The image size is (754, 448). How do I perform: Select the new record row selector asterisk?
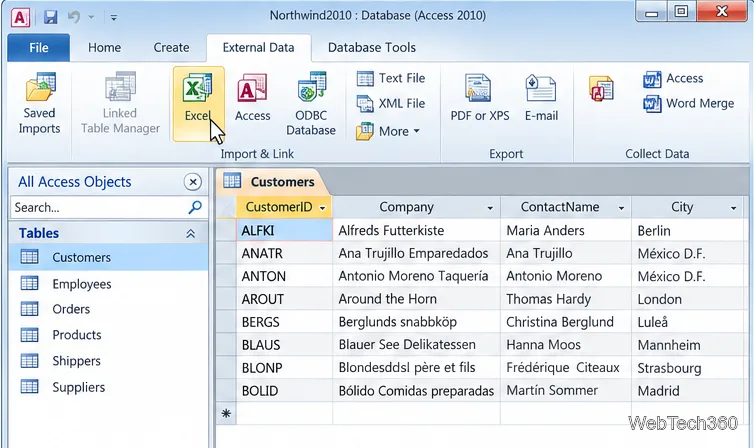226,413
